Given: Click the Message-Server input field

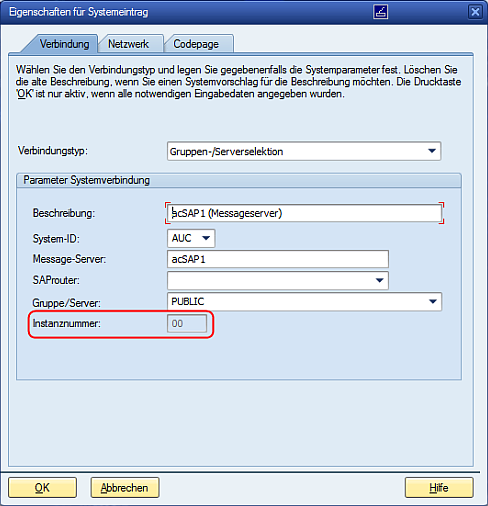Looking at the screenshot, I should 278,259.
